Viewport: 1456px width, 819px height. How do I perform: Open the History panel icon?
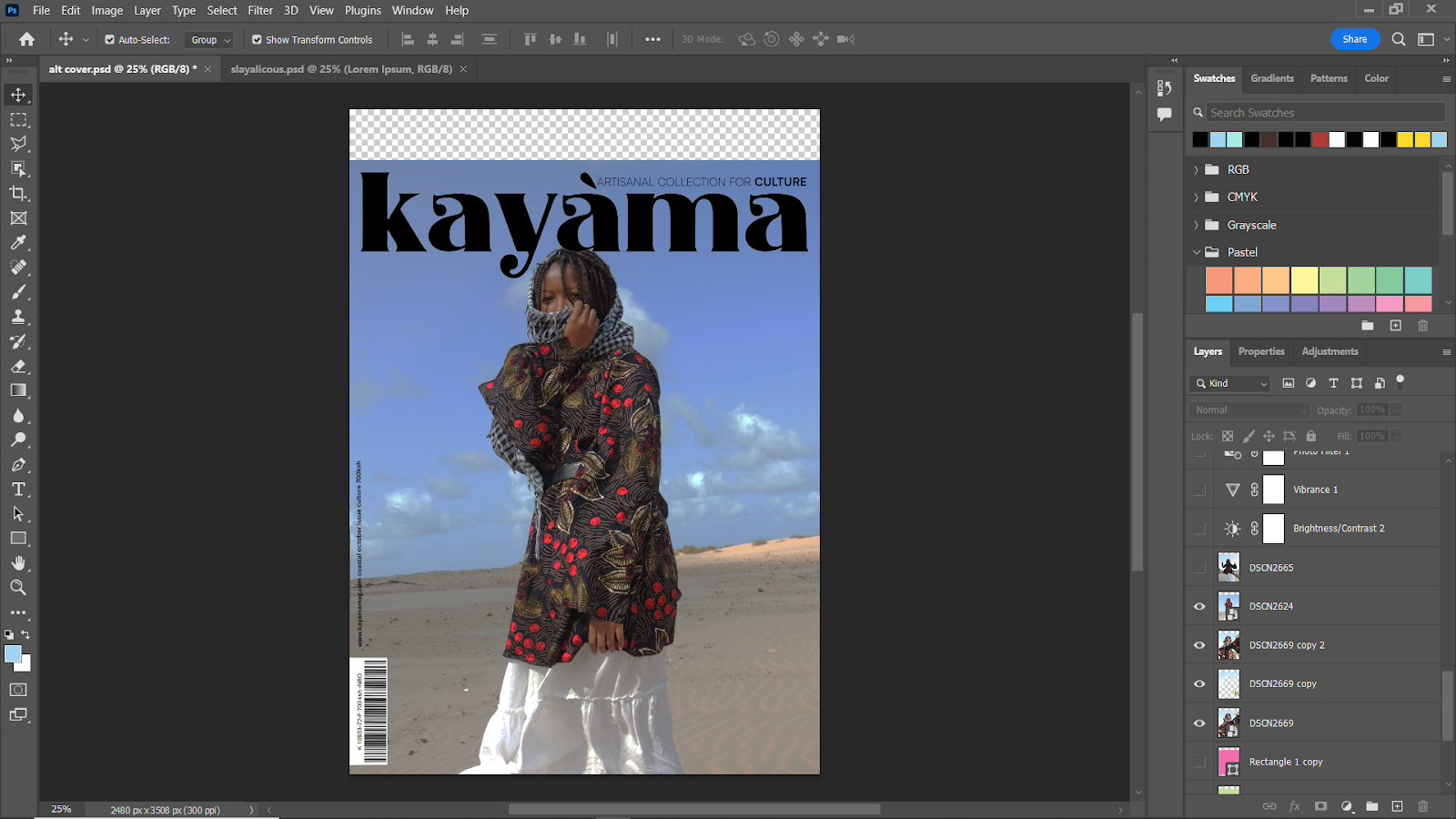pos(1164,88)
